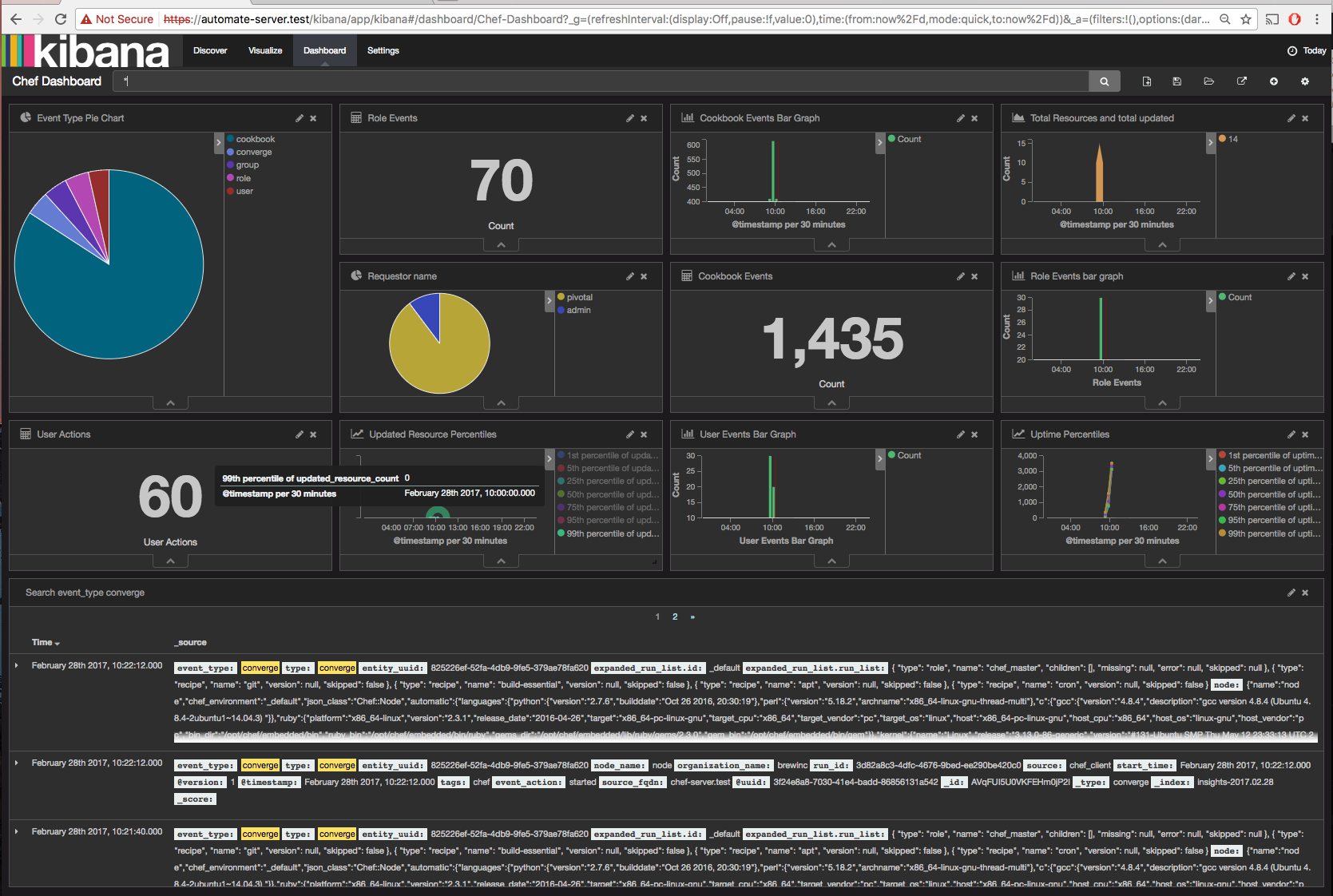Remove the Uptime Percentiles panel
The image size is (1333, 896).
click(x=1305, y=434)
